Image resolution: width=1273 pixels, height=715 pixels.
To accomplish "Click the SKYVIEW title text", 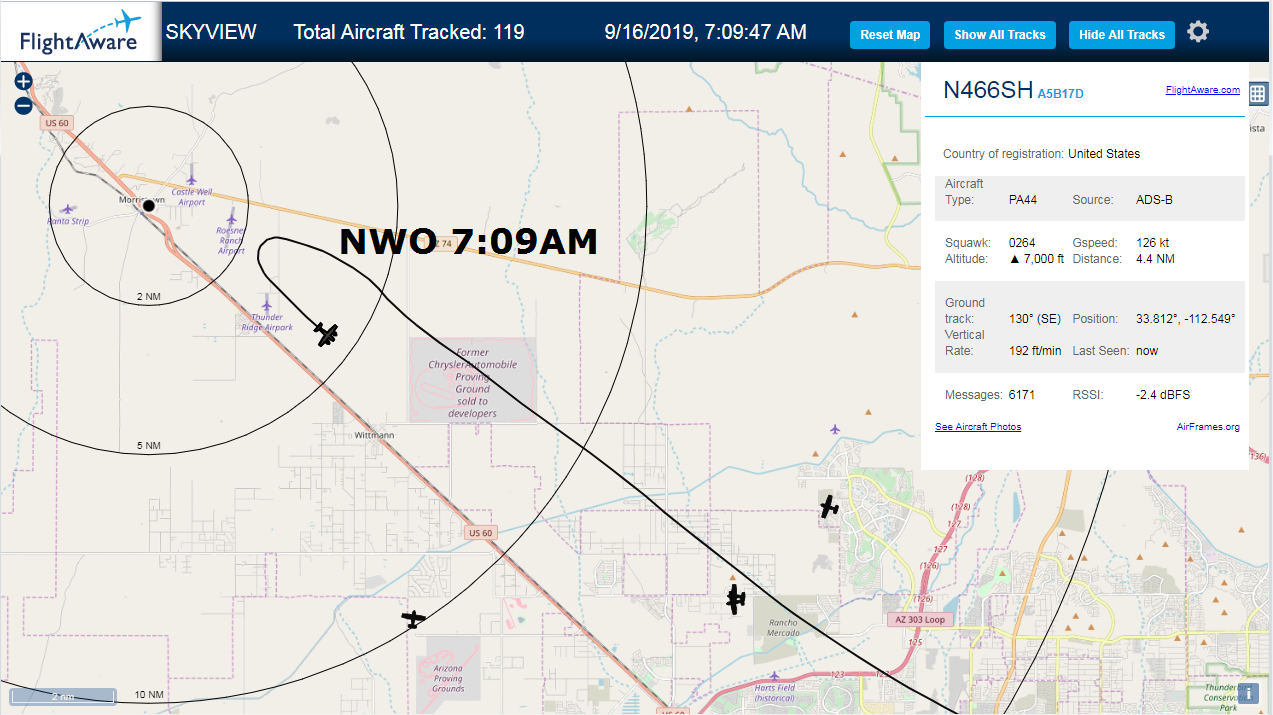I will [211, 32].
